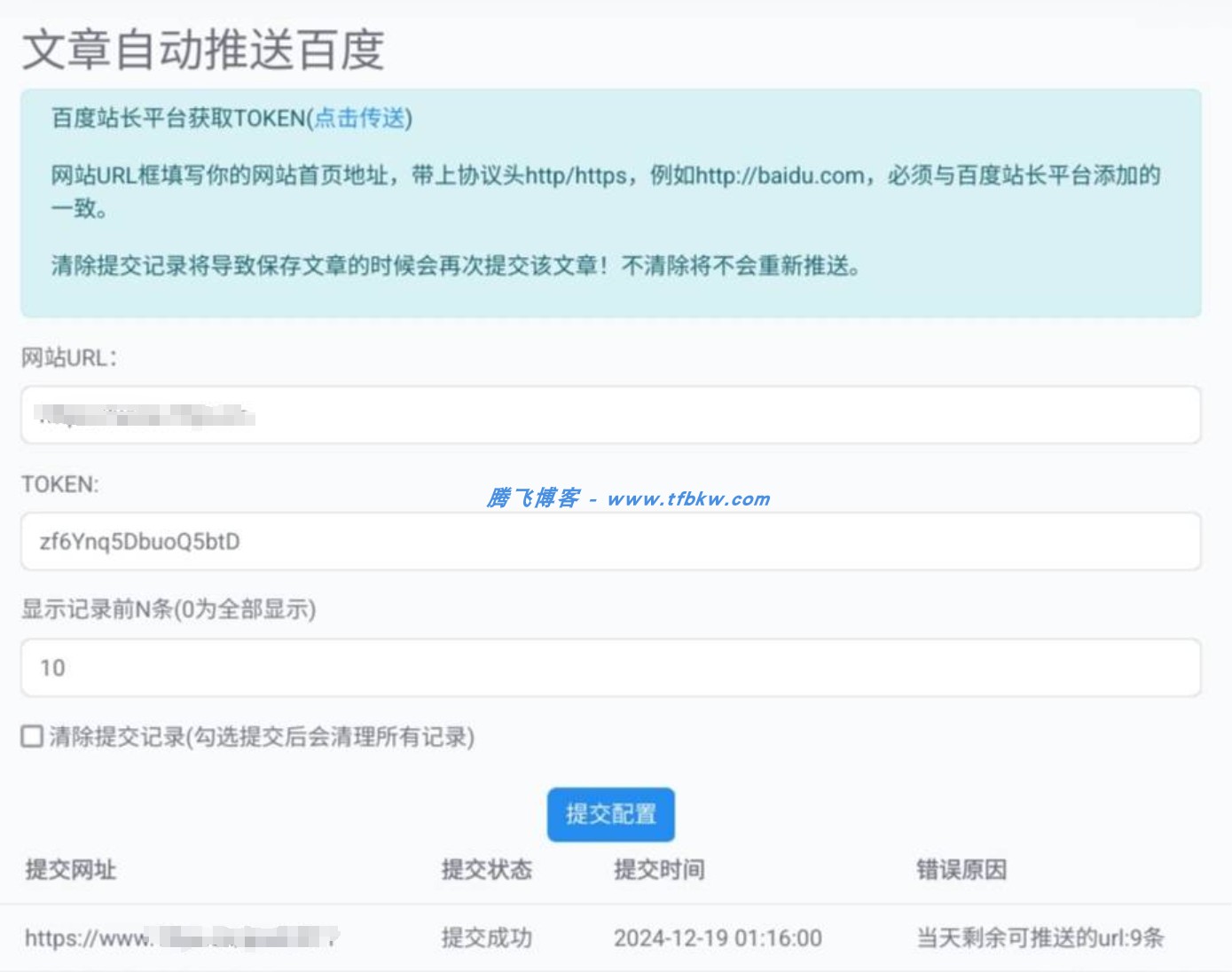The height and width of the screenshot is (972, 1232).
Task: Enable the 清除提交记录 checkbox
Action: point(31,736)
